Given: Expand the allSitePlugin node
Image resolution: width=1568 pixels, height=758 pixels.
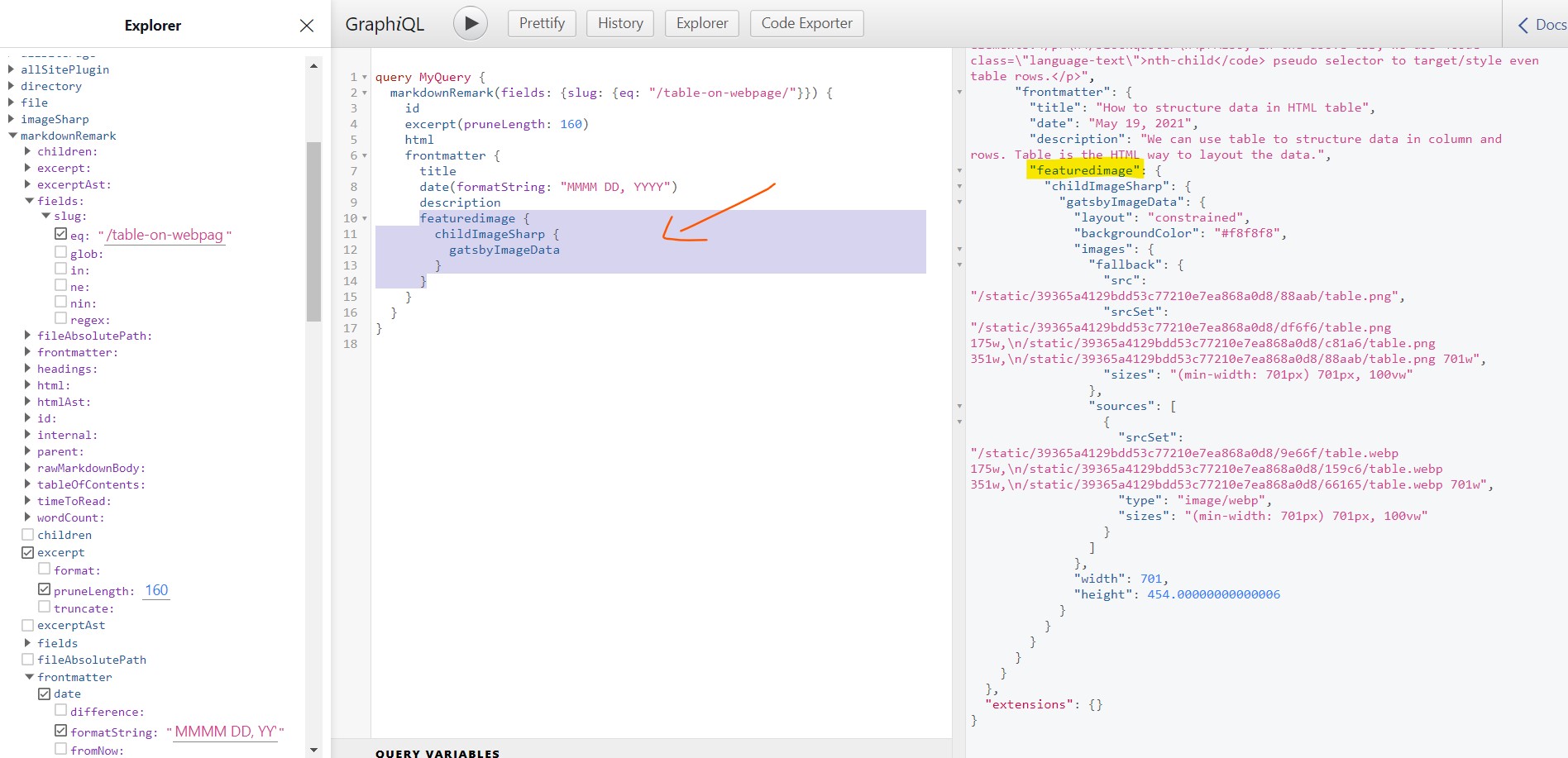Looking at the screenshot, I should coord(11,69).
